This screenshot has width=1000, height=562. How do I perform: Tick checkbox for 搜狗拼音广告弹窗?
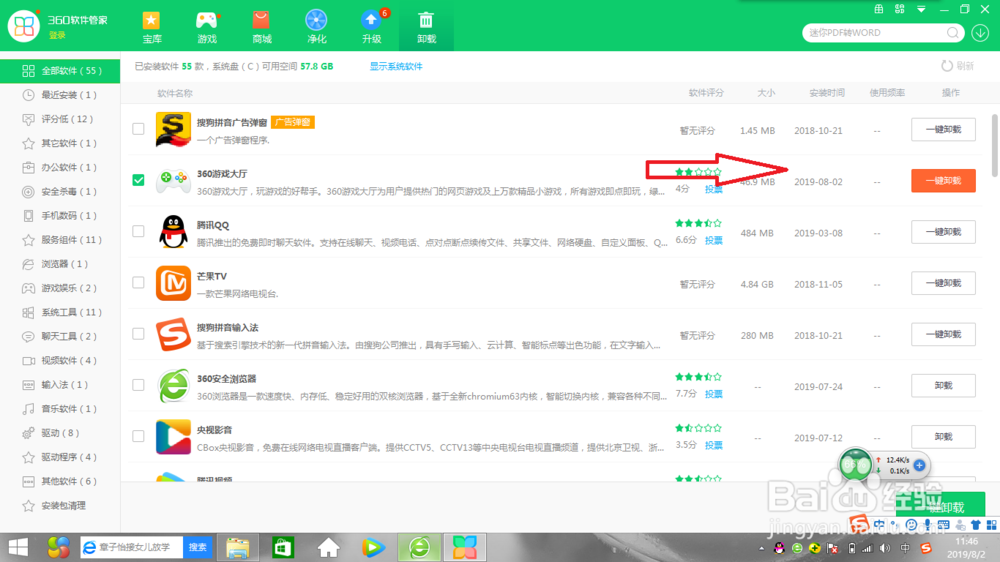coord(138,129)
